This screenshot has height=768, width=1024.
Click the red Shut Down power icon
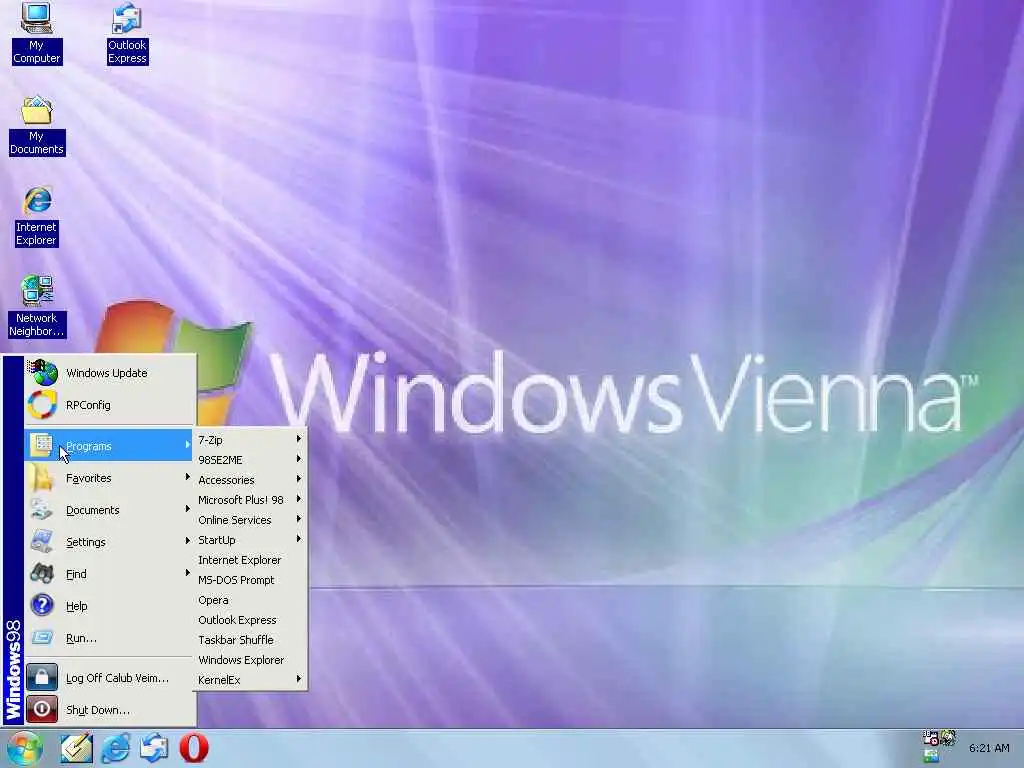(x=42, y=709)
